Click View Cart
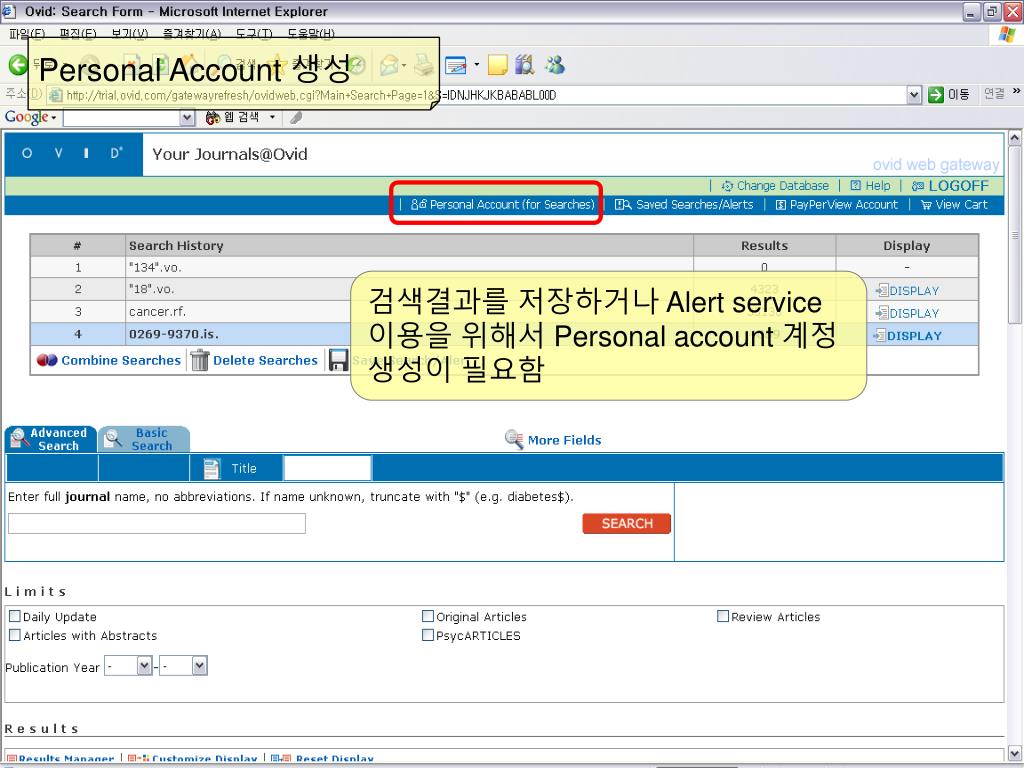Screen dimensions: 1024x768 [954, 204]
